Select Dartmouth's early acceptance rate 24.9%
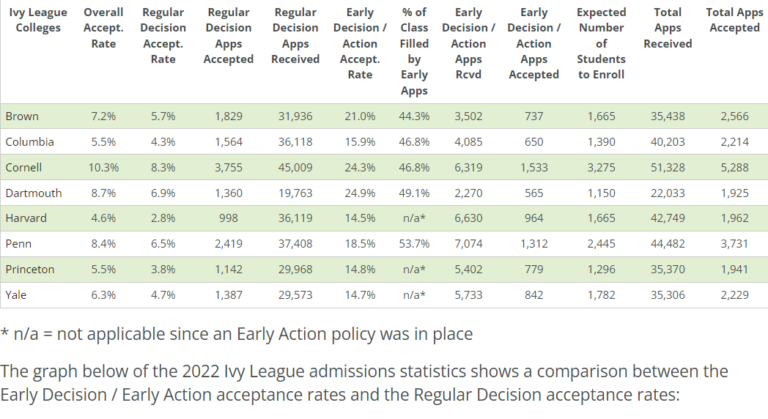 (x=360, y=193)
